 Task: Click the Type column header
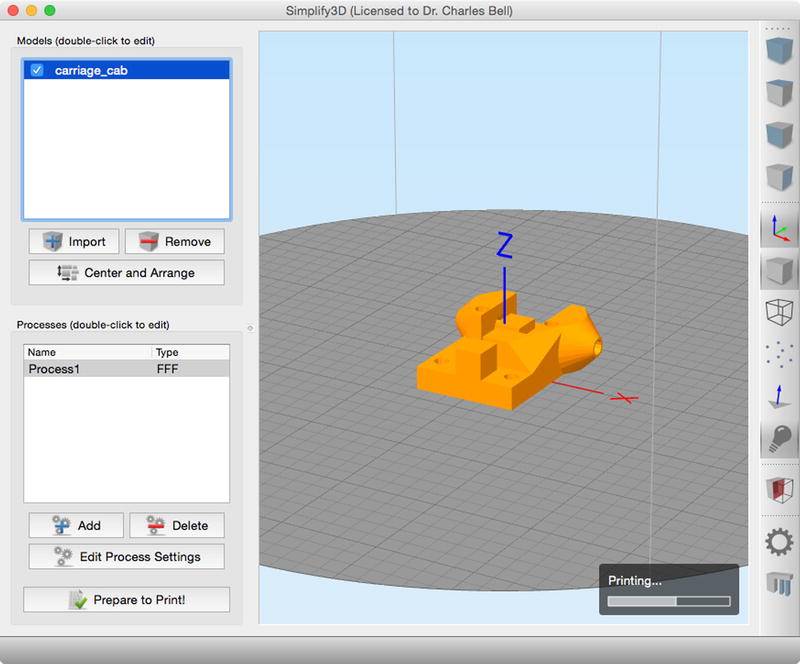coord(191,352)
